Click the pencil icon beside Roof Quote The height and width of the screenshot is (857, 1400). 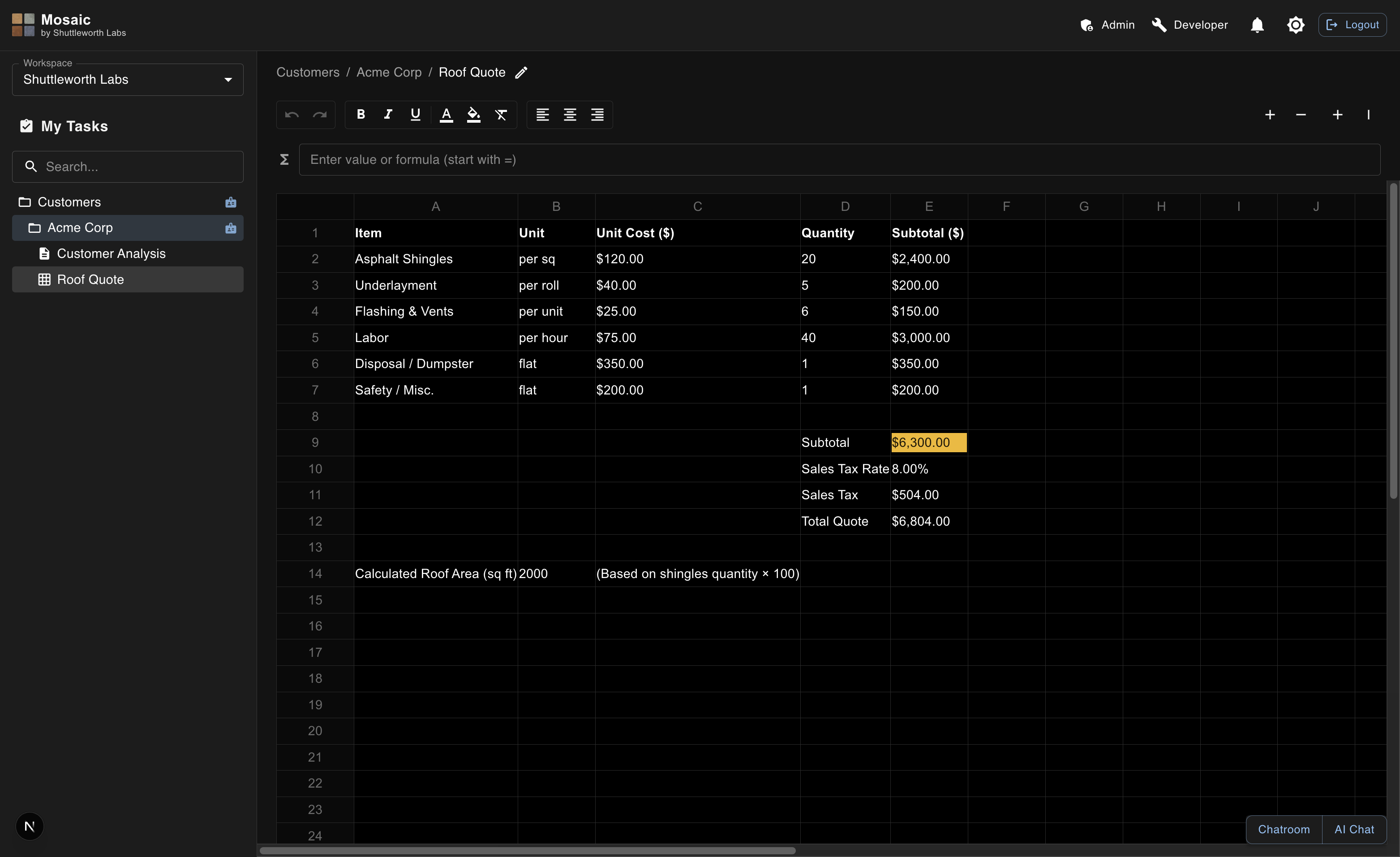[521, 72]
